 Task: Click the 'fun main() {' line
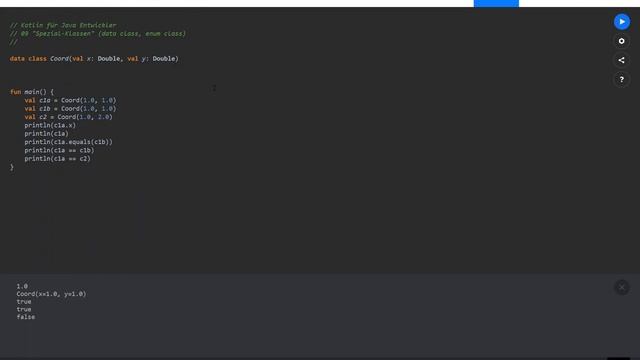pos(32,92)
